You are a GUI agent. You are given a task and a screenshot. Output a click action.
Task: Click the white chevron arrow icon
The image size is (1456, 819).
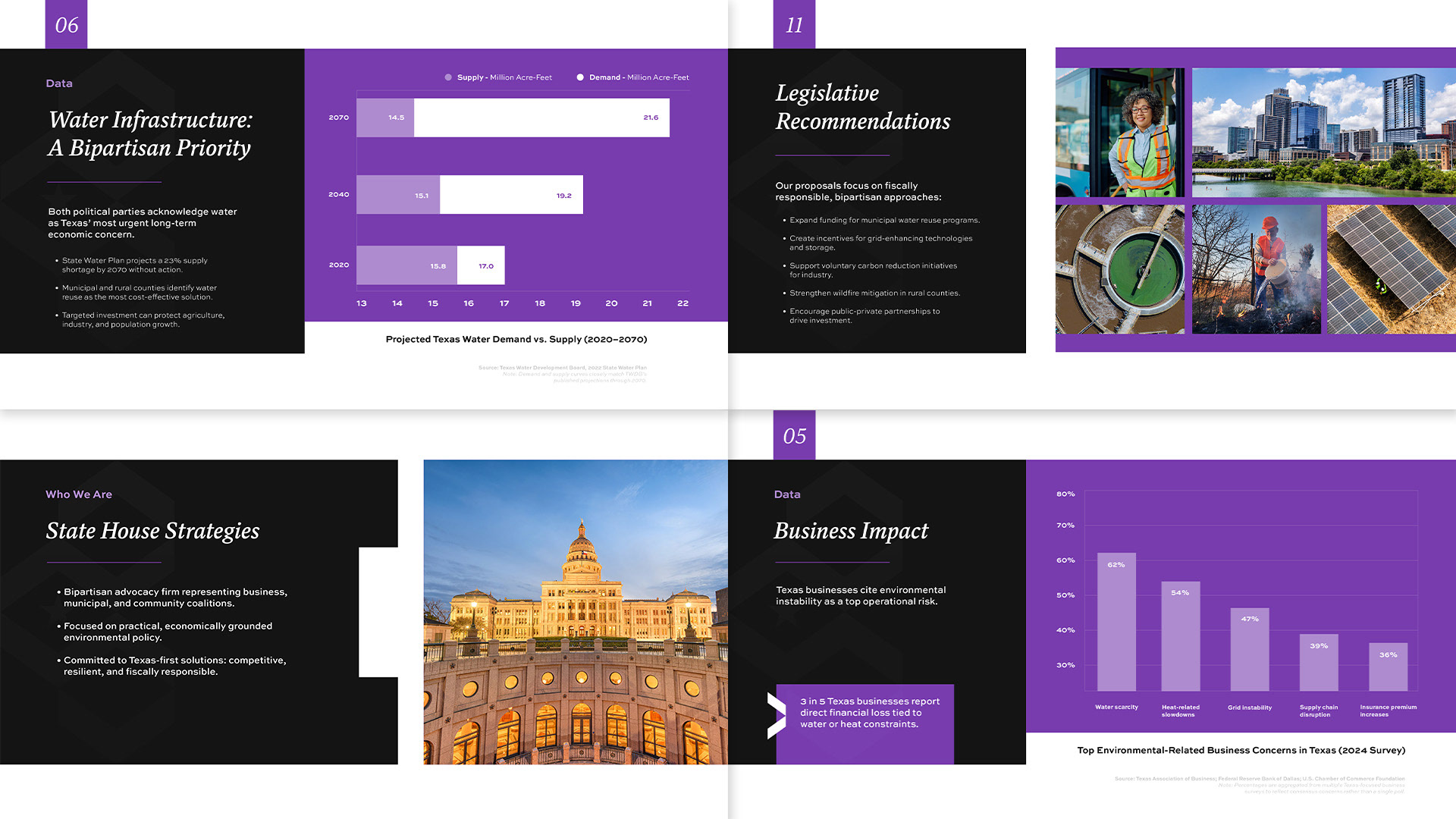coord(776,715)
